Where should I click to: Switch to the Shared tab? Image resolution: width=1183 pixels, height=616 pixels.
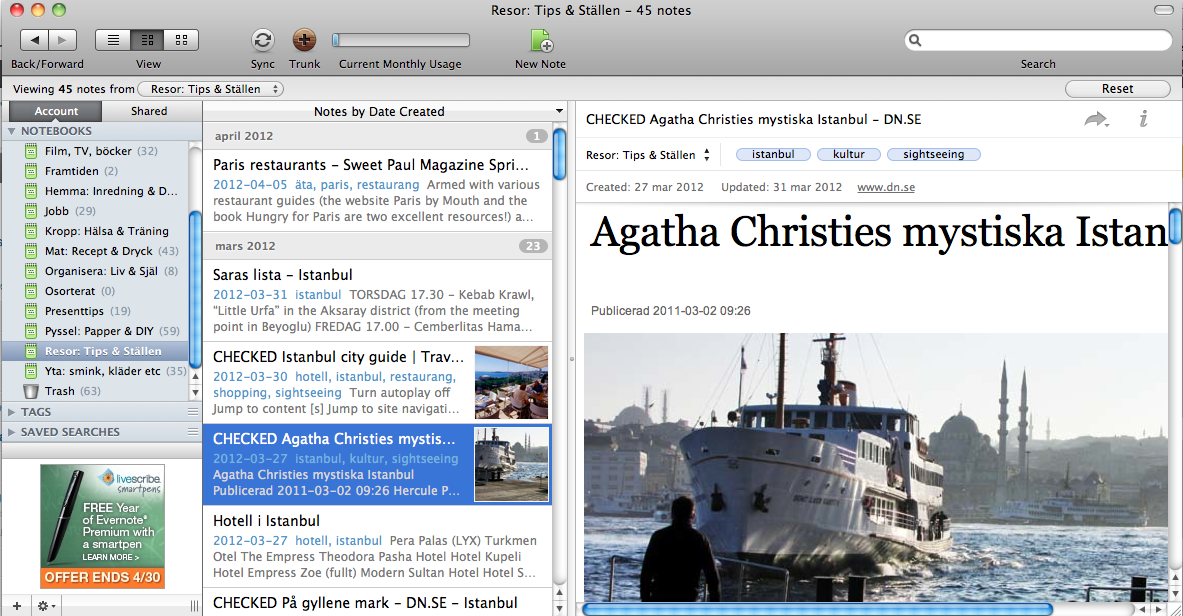click(149, 111)
